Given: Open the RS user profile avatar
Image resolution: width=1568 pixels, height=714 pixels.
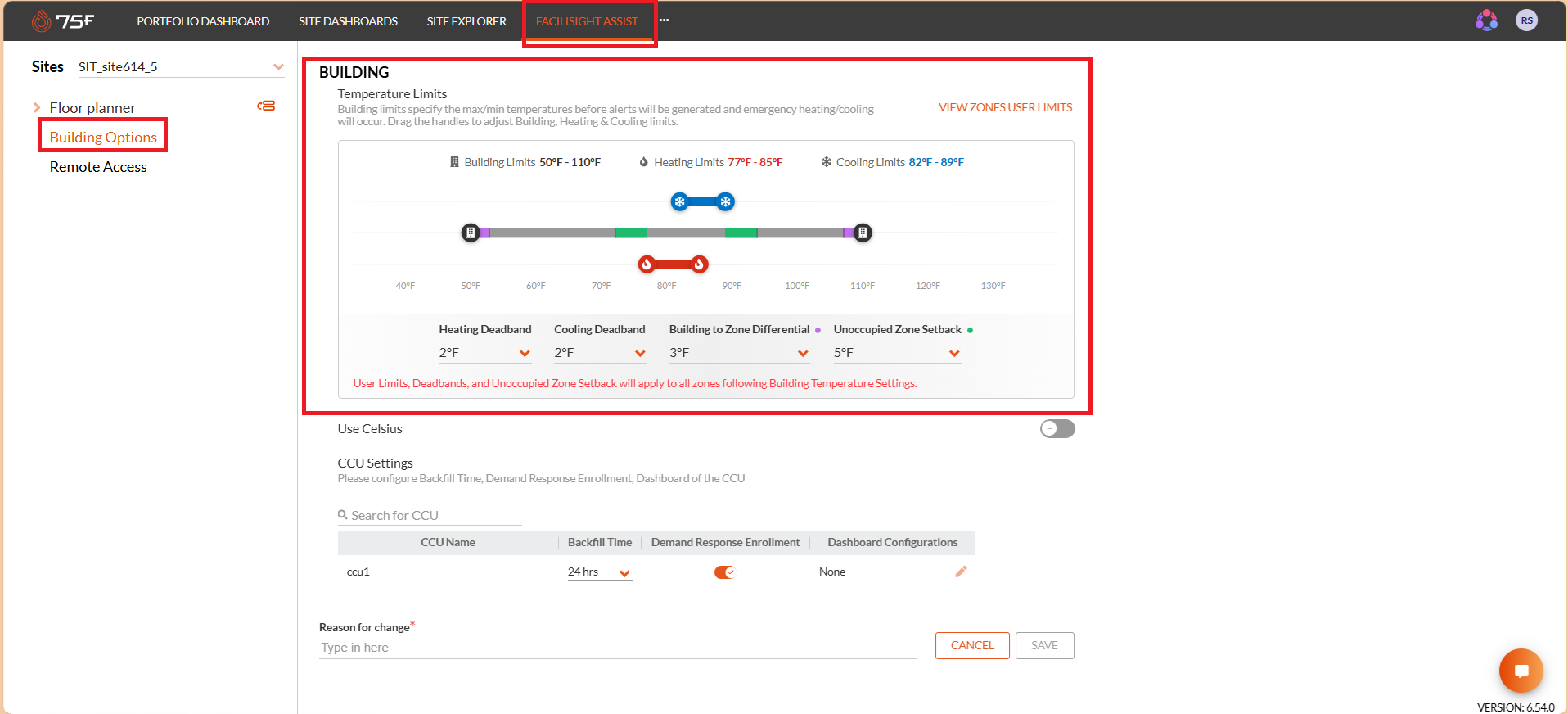Looking at the screenshot, I should pyautogui.click(x=1526, y=20).
